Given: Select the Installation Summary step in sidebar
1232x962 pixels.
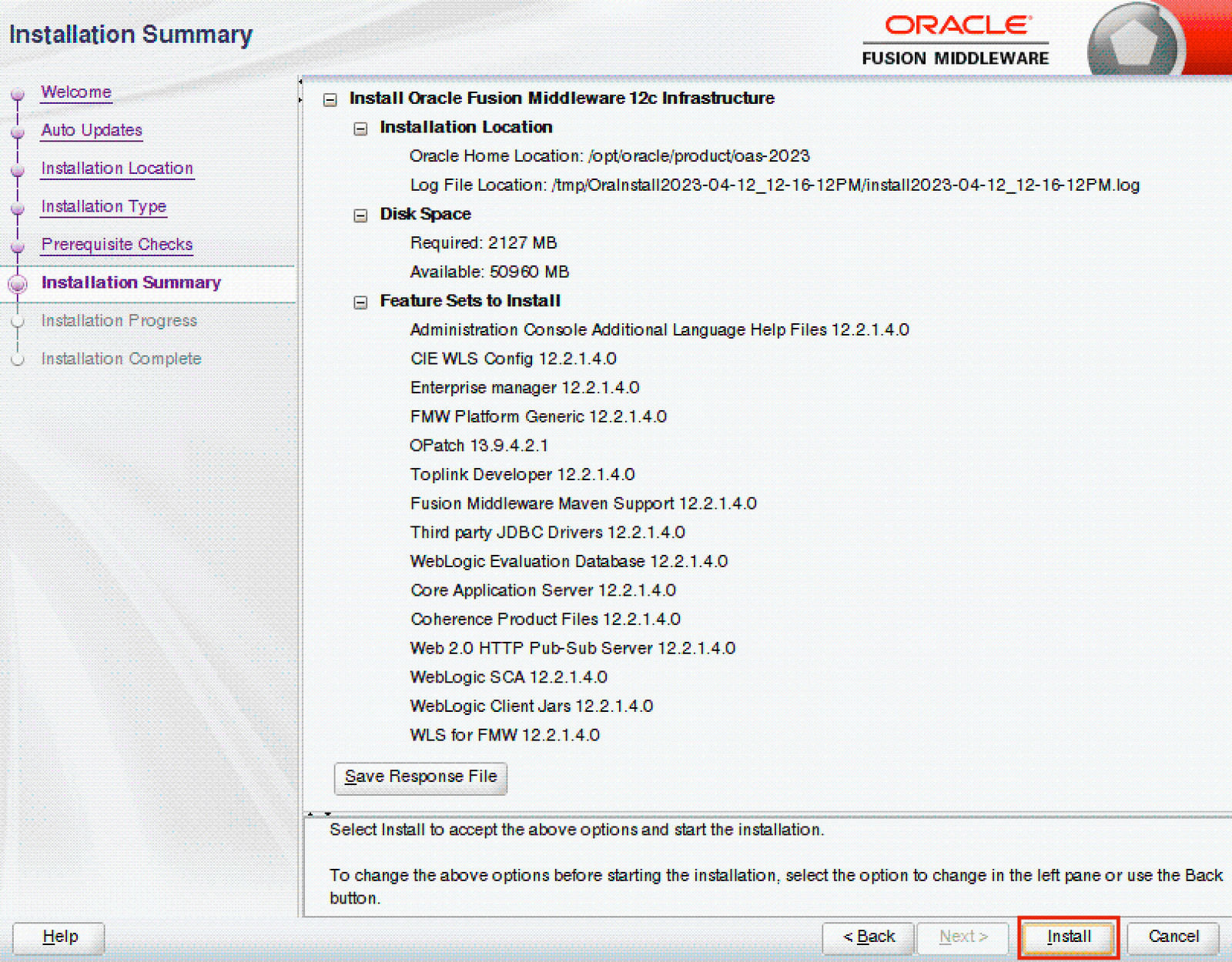Looking at the screenshot, I should (x=131, y=282).
